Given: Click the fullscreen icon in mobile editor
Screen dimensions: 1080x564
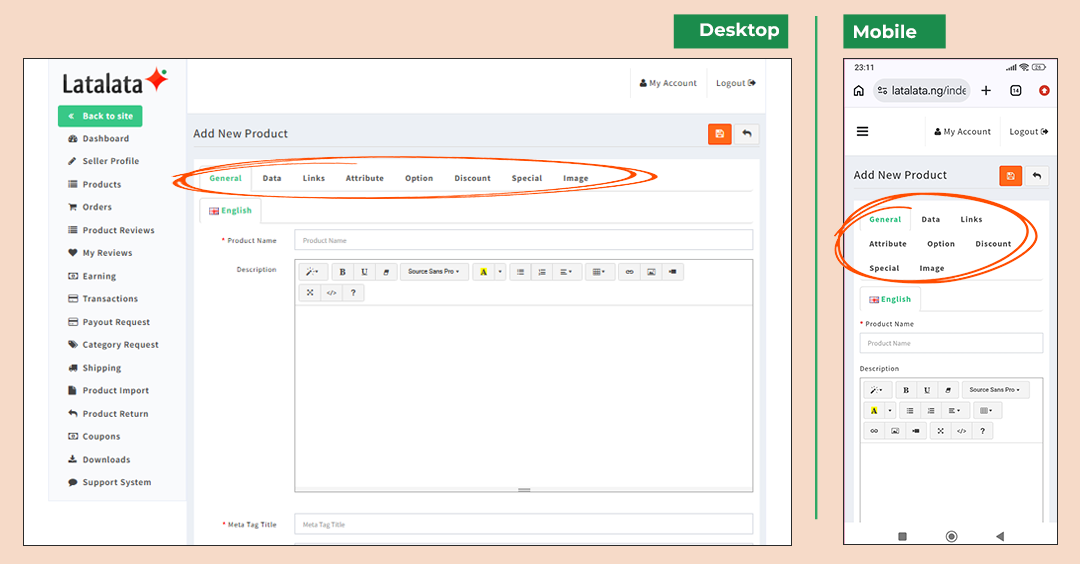Looking at the screenshot, I should 940,431.
